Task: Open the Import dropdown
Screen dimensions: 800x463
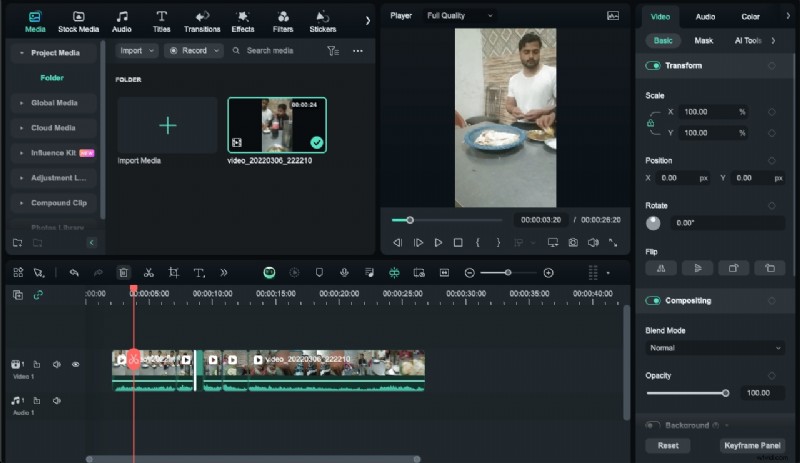Action: [x=137, y=51]
